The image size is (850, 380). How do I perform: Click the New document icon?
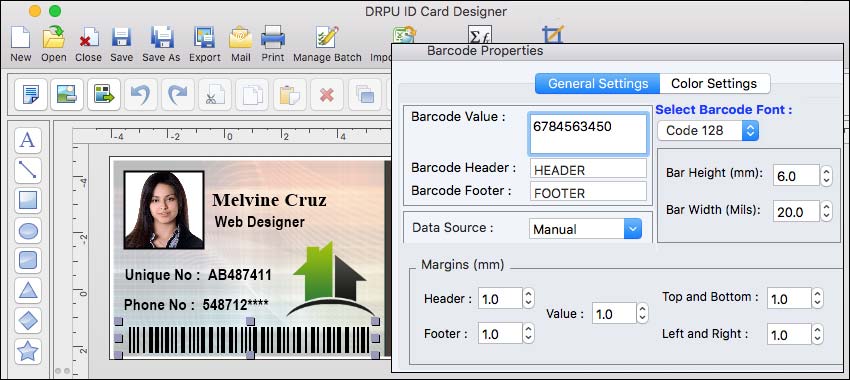(x=21, y=37)
